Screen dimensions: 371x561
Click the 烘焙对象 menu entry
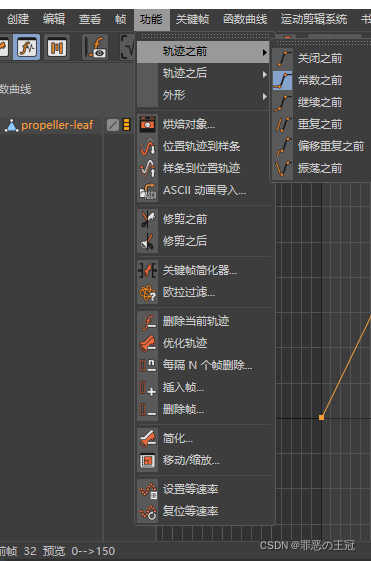point(204,124)
